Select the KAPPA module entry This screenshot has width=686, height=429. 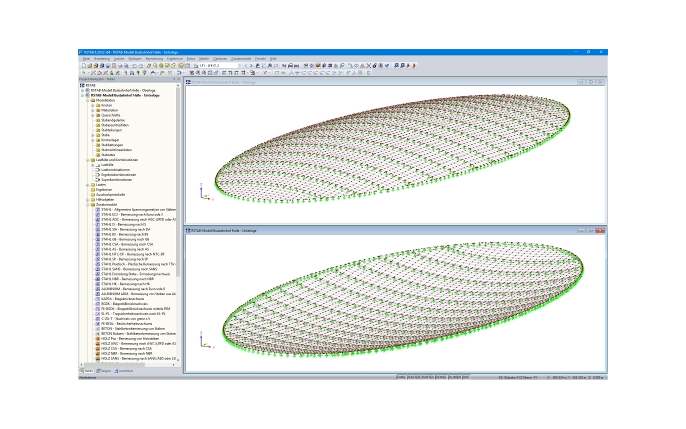point(122,299)
